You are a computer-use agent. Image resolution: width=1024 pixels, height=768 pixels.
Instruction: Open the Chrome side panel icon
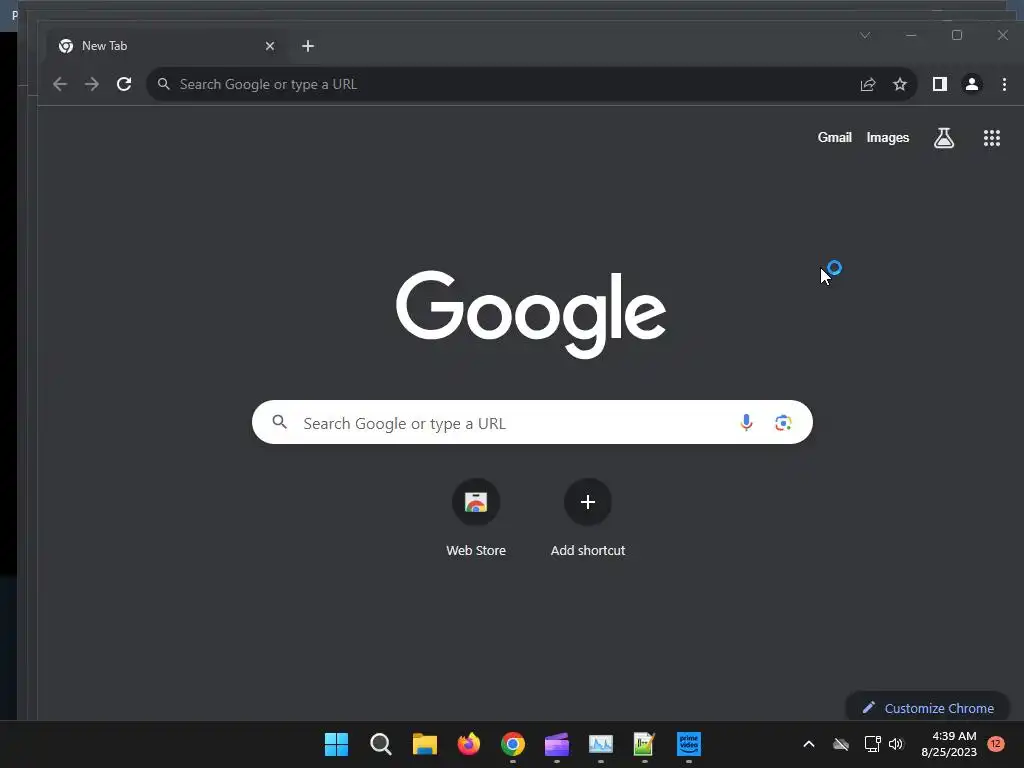tap(940, 84)
